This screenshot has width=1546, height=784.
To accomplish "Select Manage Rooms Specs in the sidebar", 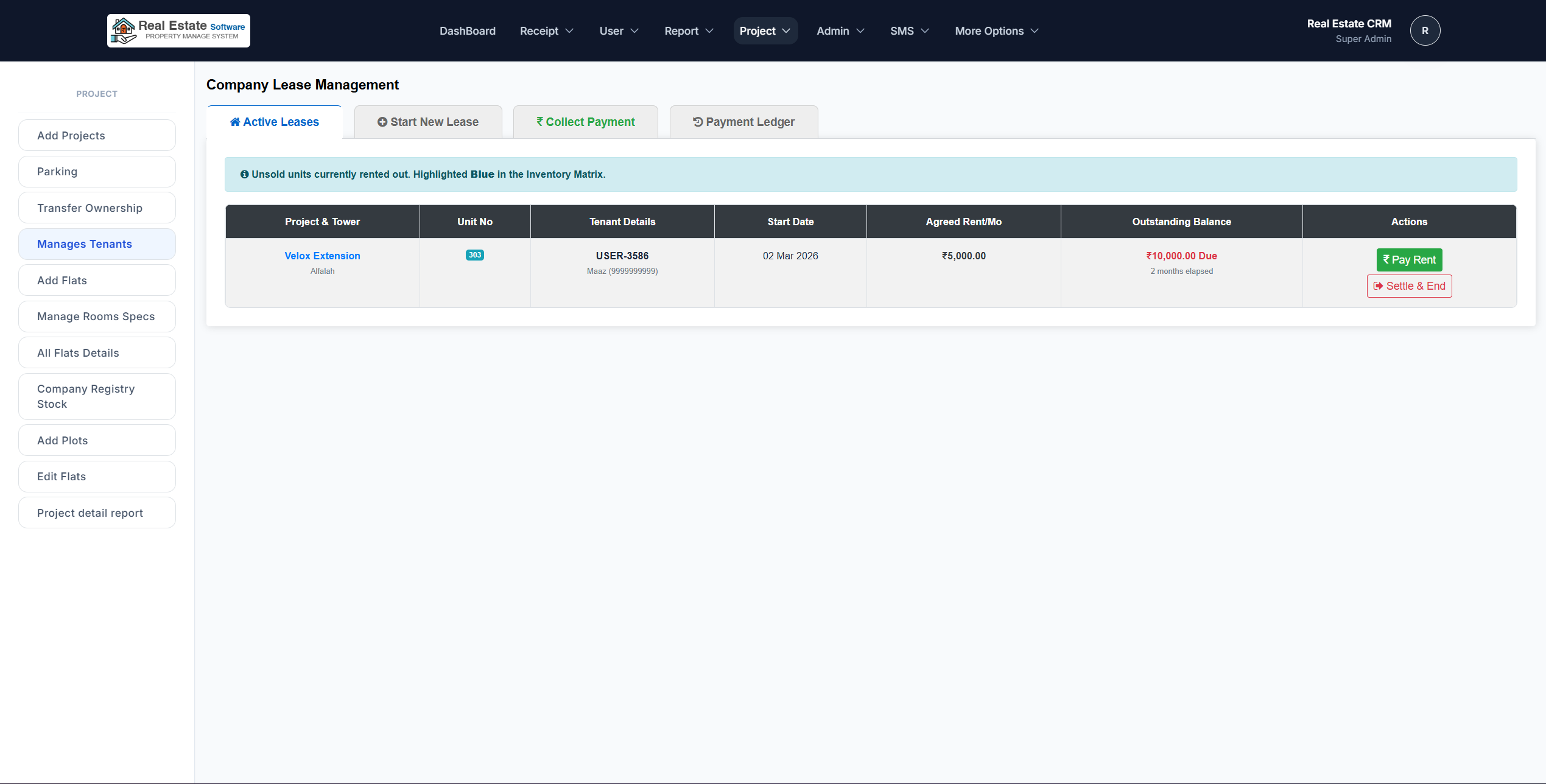I will (96, 317).
